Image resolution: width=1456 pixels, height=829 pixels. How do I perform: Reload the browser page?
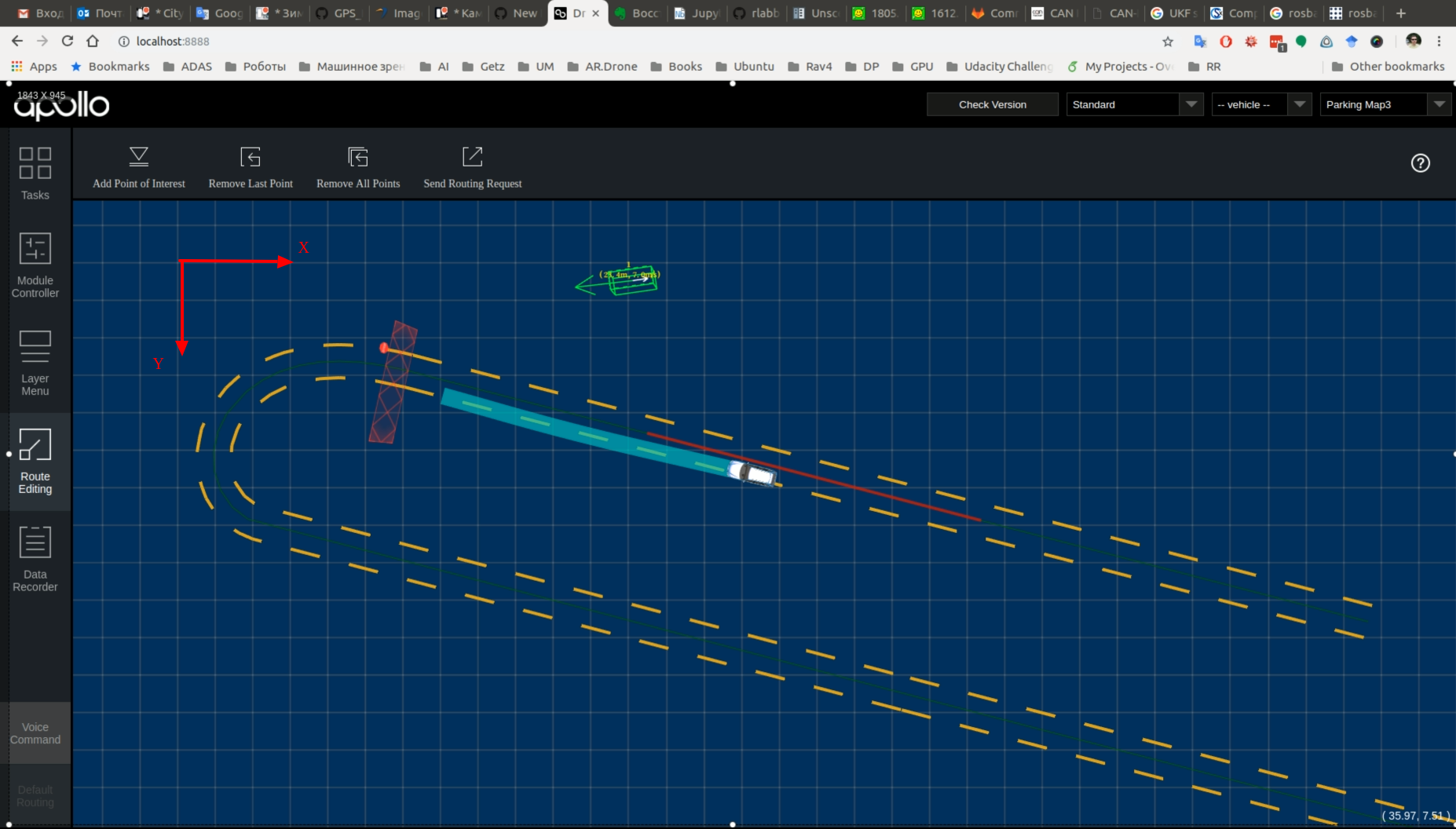tap(68, 41)
